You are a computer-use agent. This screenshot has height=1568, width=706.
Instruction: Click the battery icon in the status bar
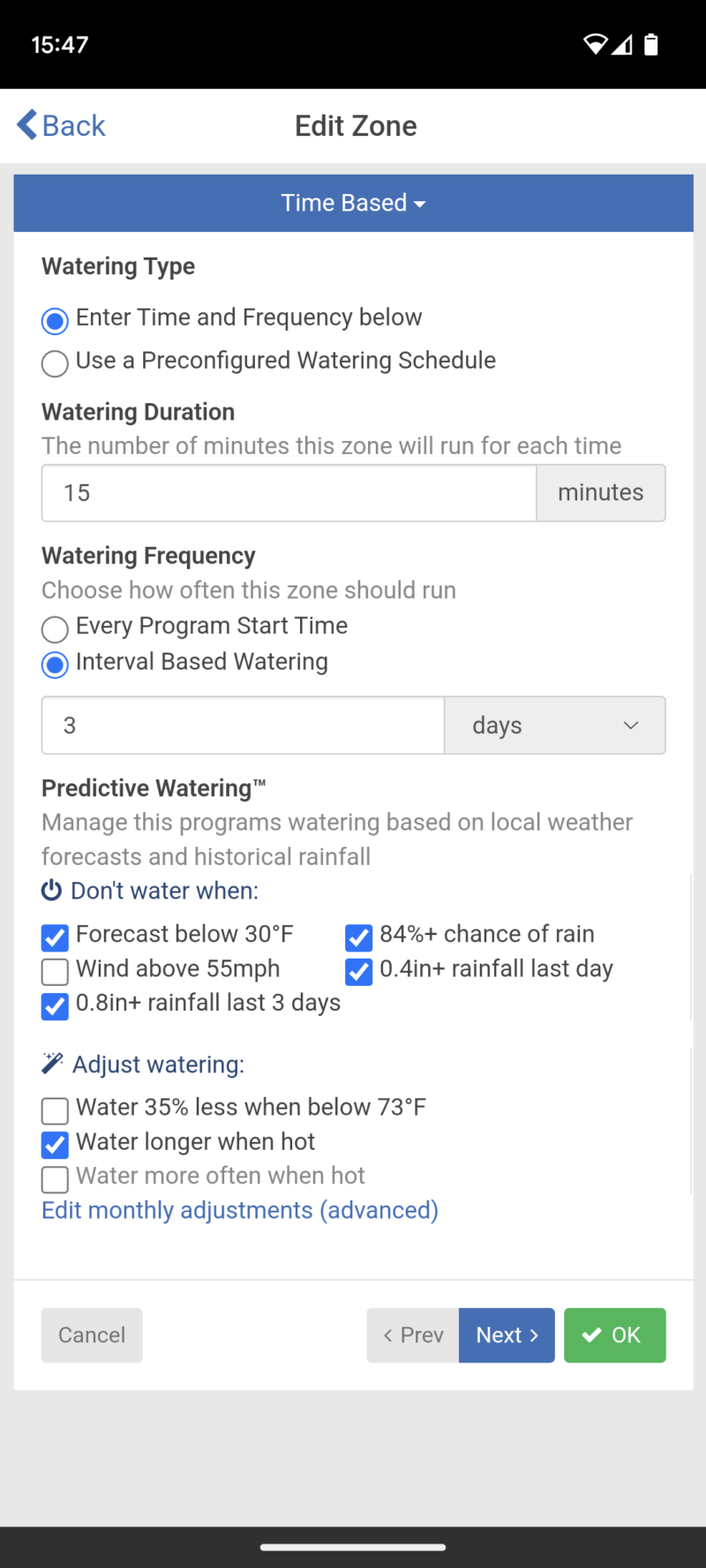[x=650, y=44]
